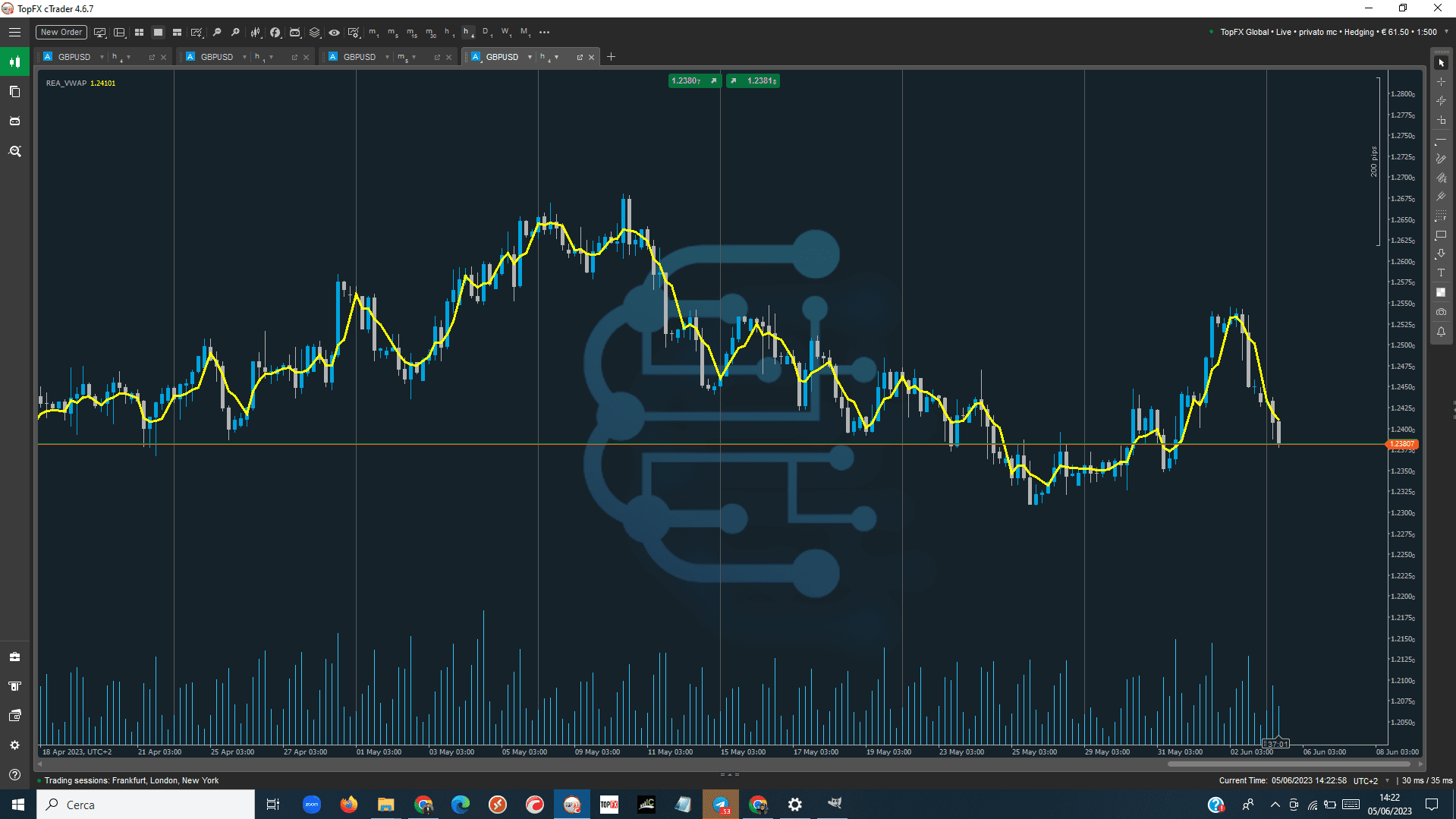Image resolution: width=1456 pixels, height=819 pixels.
Task: Select the m15 timeframe
Action: coord(412,32)
